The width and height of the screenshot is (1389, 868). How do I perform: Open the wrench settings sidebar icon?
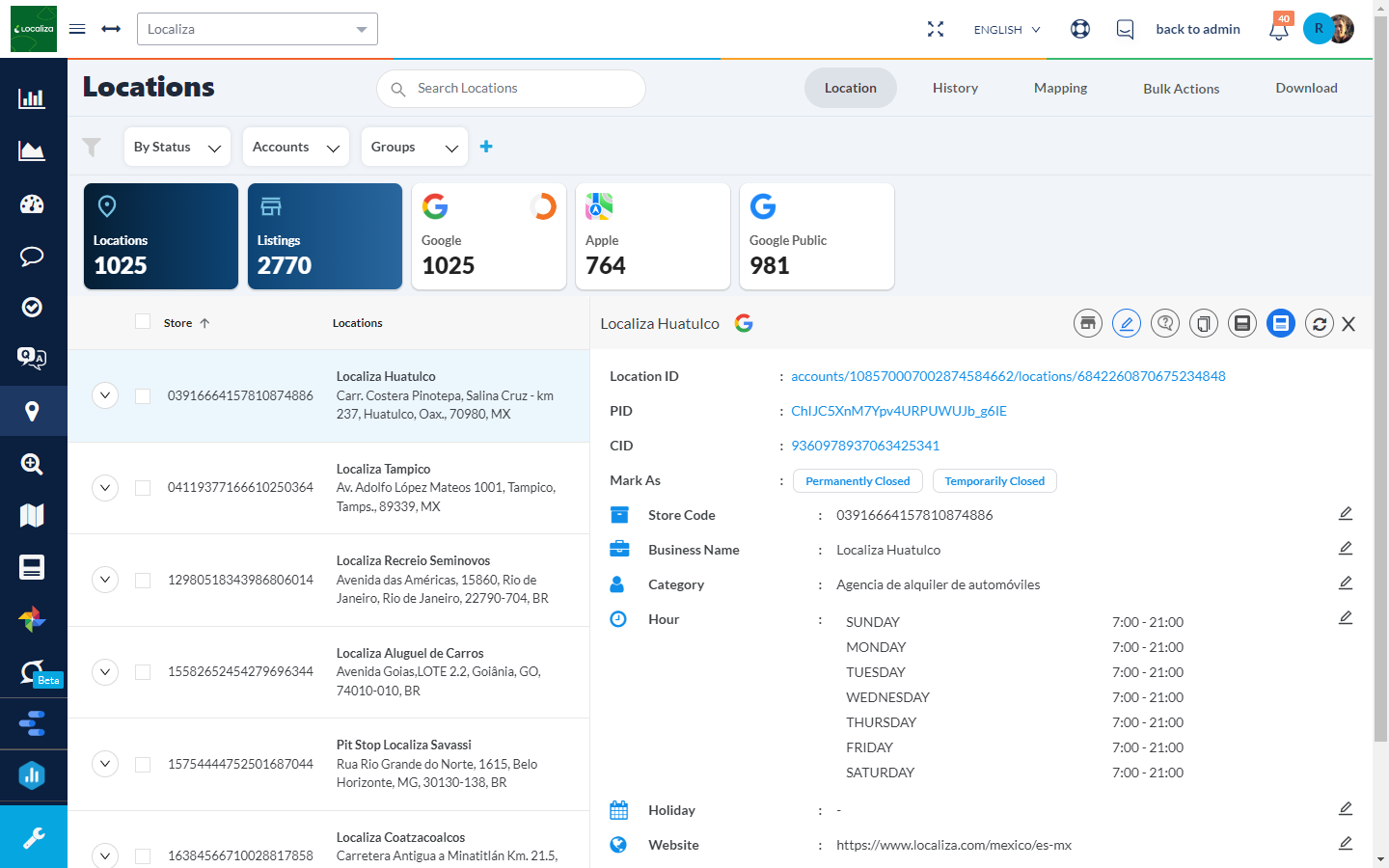coord(34,838)
